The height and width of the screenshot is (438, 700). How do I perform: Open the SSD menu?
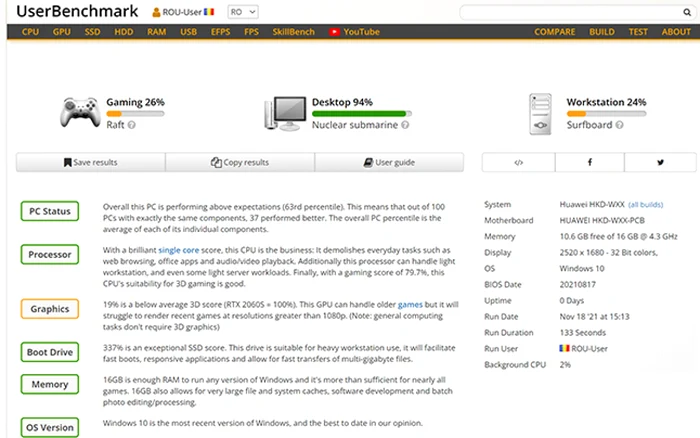pyautogui.click(x=92, y=32)
